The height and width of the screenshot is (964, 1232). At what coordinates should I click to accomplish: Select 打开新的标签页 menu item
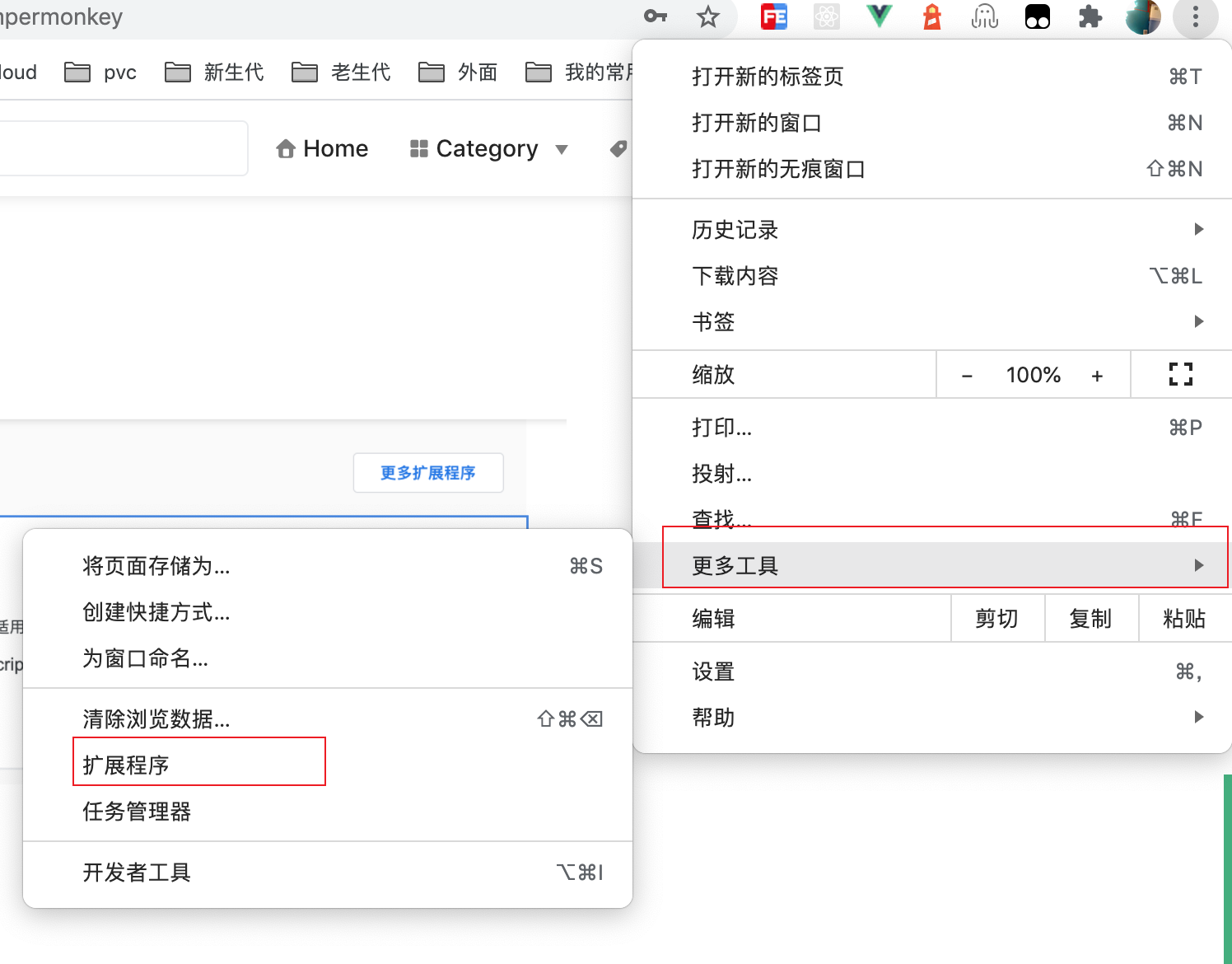pyautogui.click(x=932, y=77)
